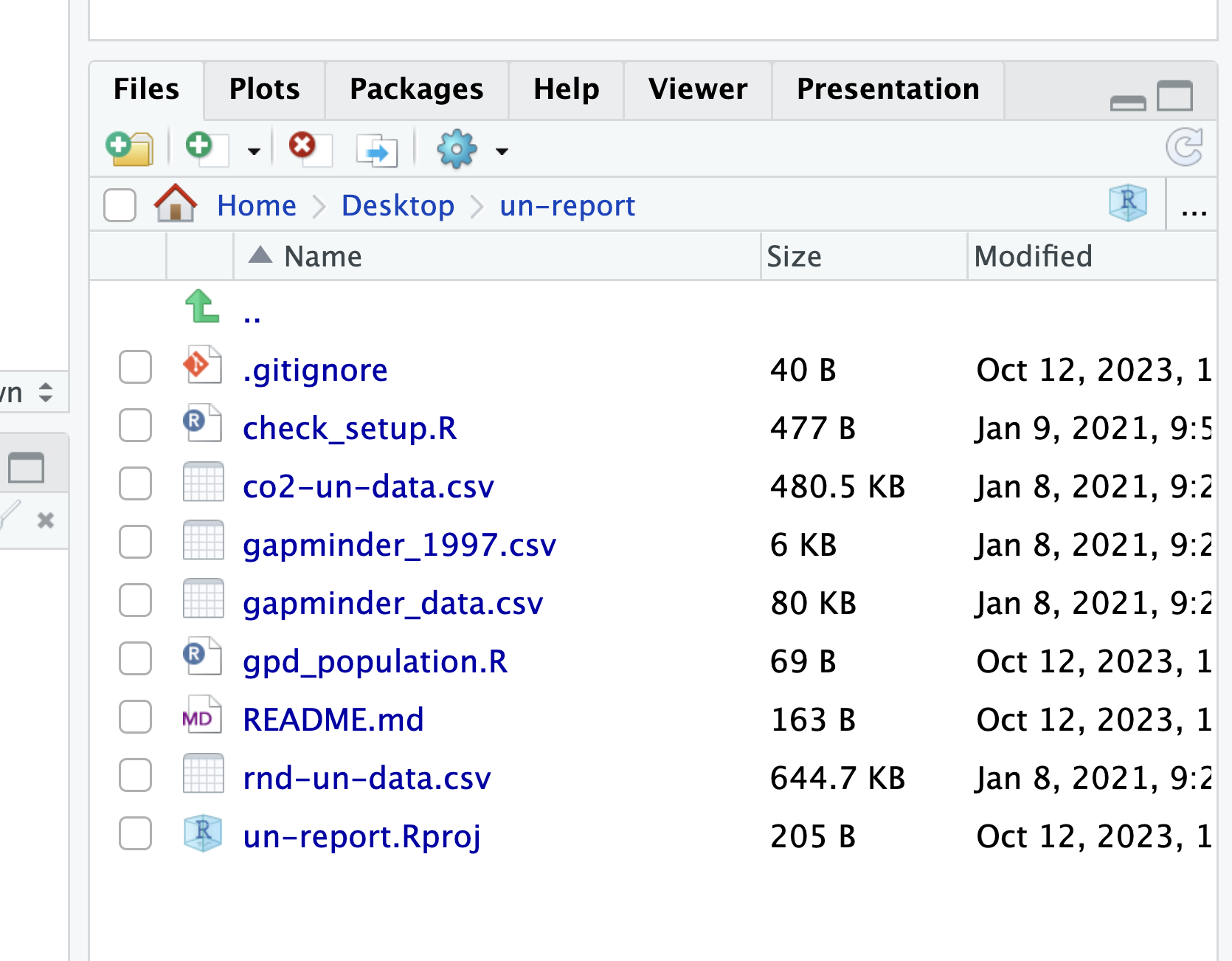This screenshot has width=1232, height=961.
Task: Expand the New Blank File dropdown arrow
Action: tap(254, 151)
